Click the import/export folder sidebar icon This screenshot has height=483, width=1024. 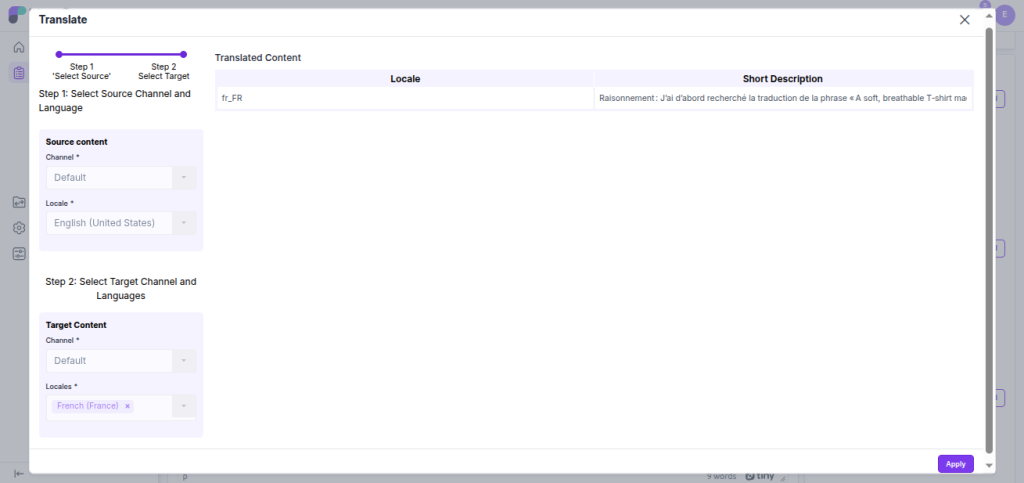click(18, 202)
